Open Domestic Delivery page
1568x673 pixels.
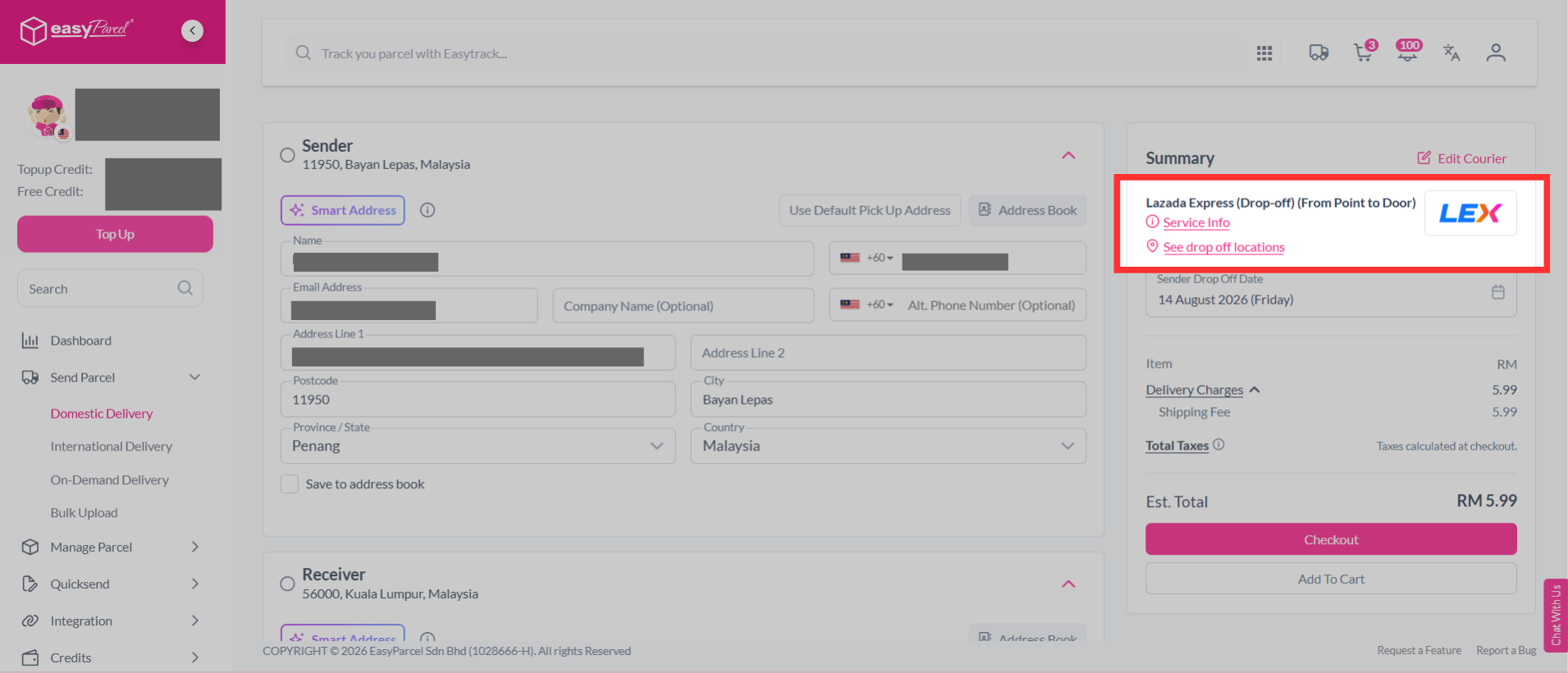click(x=102, y=414)
